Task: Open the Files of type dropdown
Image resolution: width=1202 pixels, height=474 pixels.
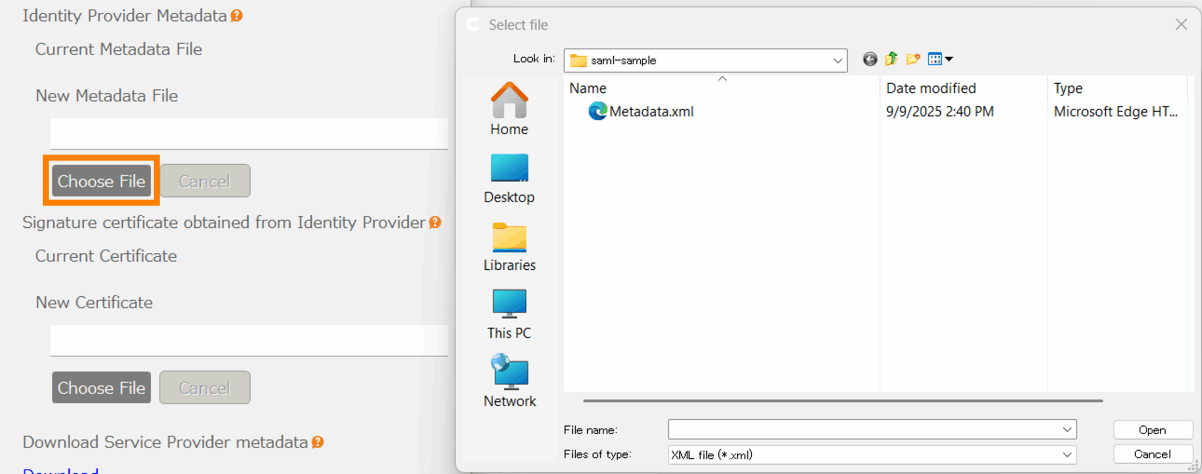Action: tap(1068, 455)
